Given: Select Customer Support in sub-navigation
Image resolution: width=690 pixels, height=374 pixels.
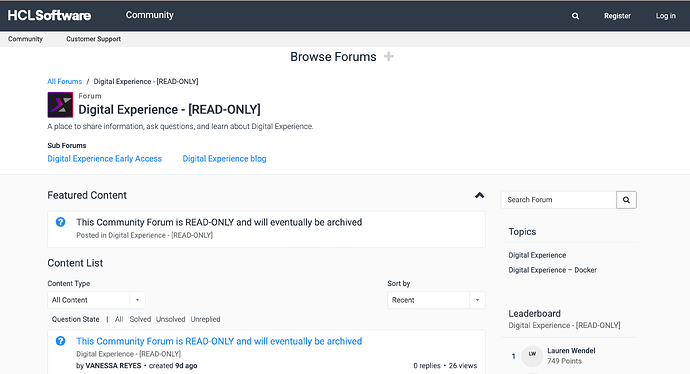Looking at the screenshot, I should tap(93, 39).
